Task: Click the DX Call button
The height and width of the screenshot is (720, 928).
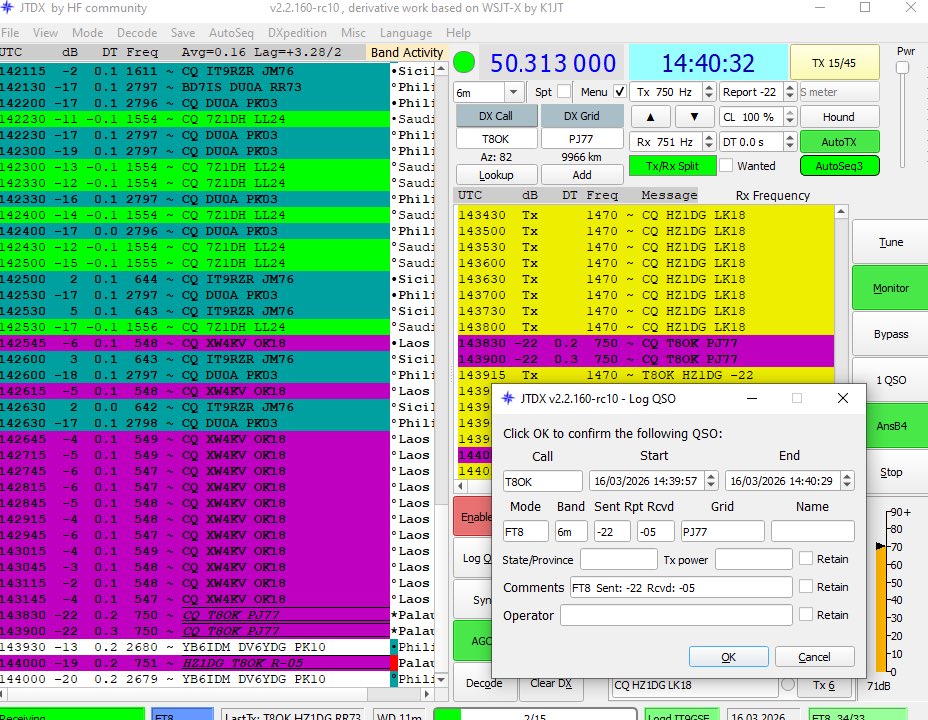Action: point(496,116)
